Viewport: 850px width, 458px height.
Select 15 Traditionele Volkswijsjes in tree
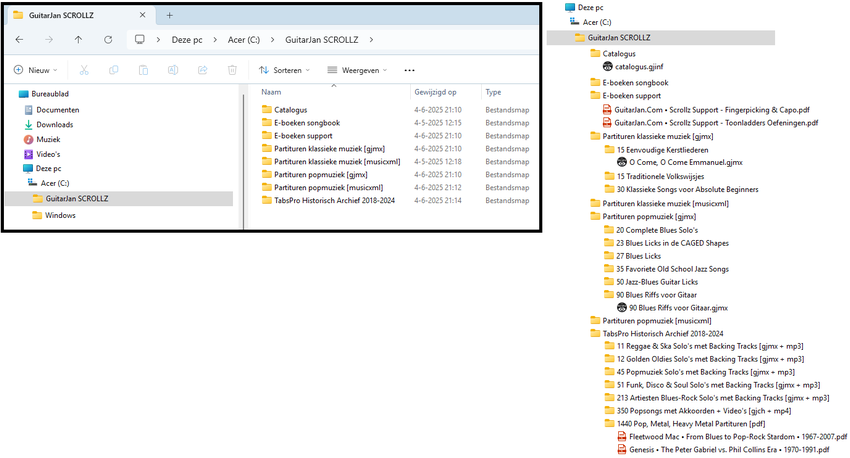pyautogui.click(x=654, y=176)
